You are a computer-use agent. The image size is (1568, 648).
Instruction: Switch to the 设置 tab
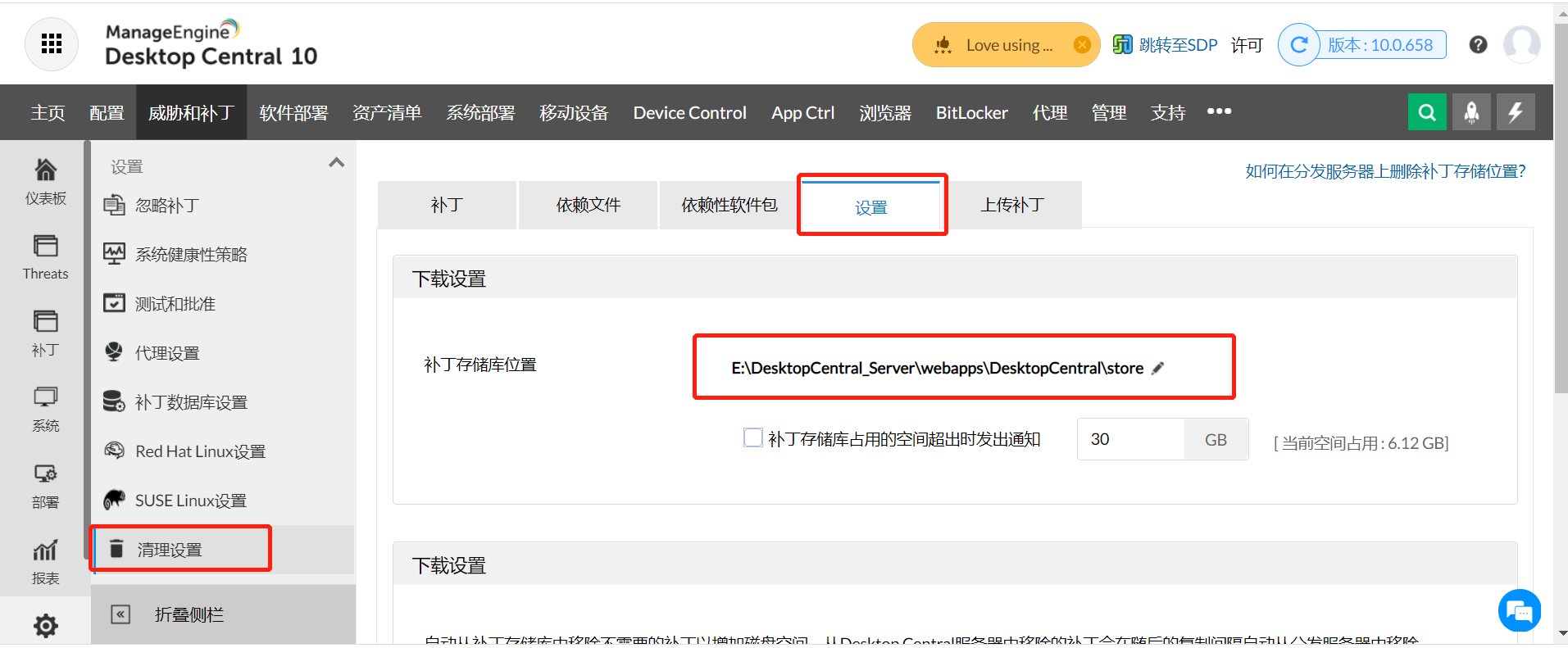[x=871, y=207]
